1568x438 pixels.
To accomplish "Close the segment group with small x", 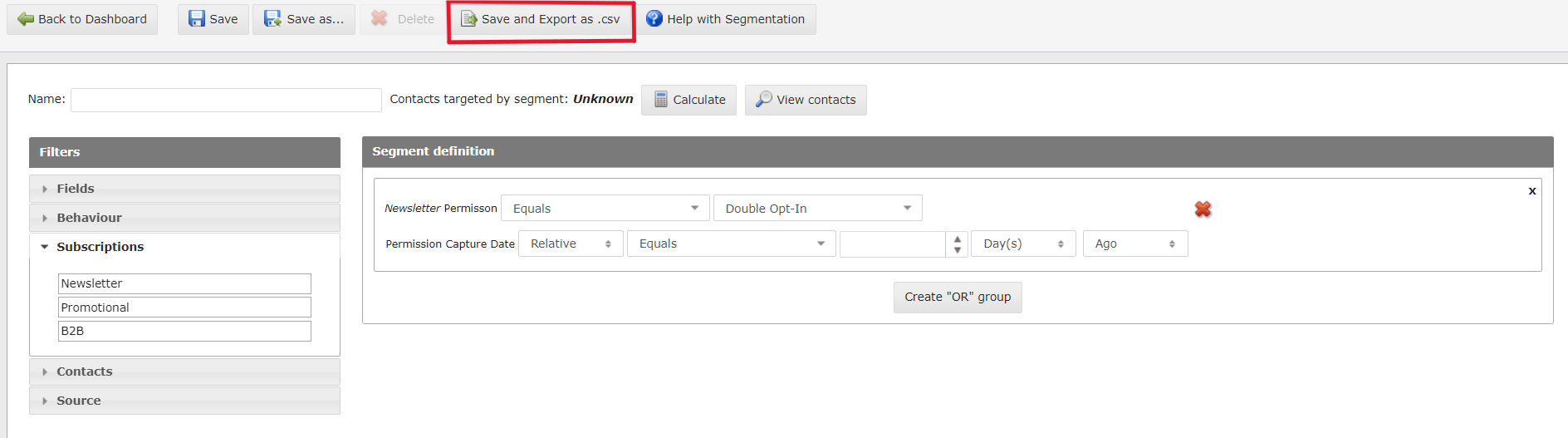I will 1531,191.
